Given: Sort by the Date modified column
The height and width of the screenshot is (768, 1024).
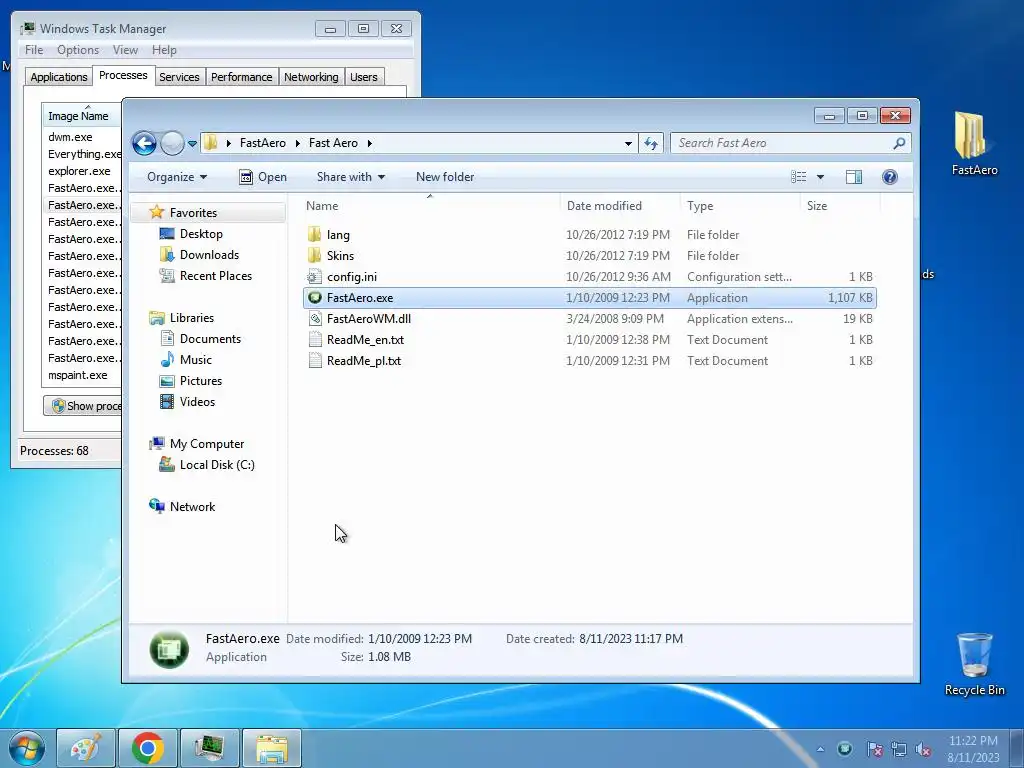Looking at the screenshot, I should pyautogui.click(x=619, y=206).
